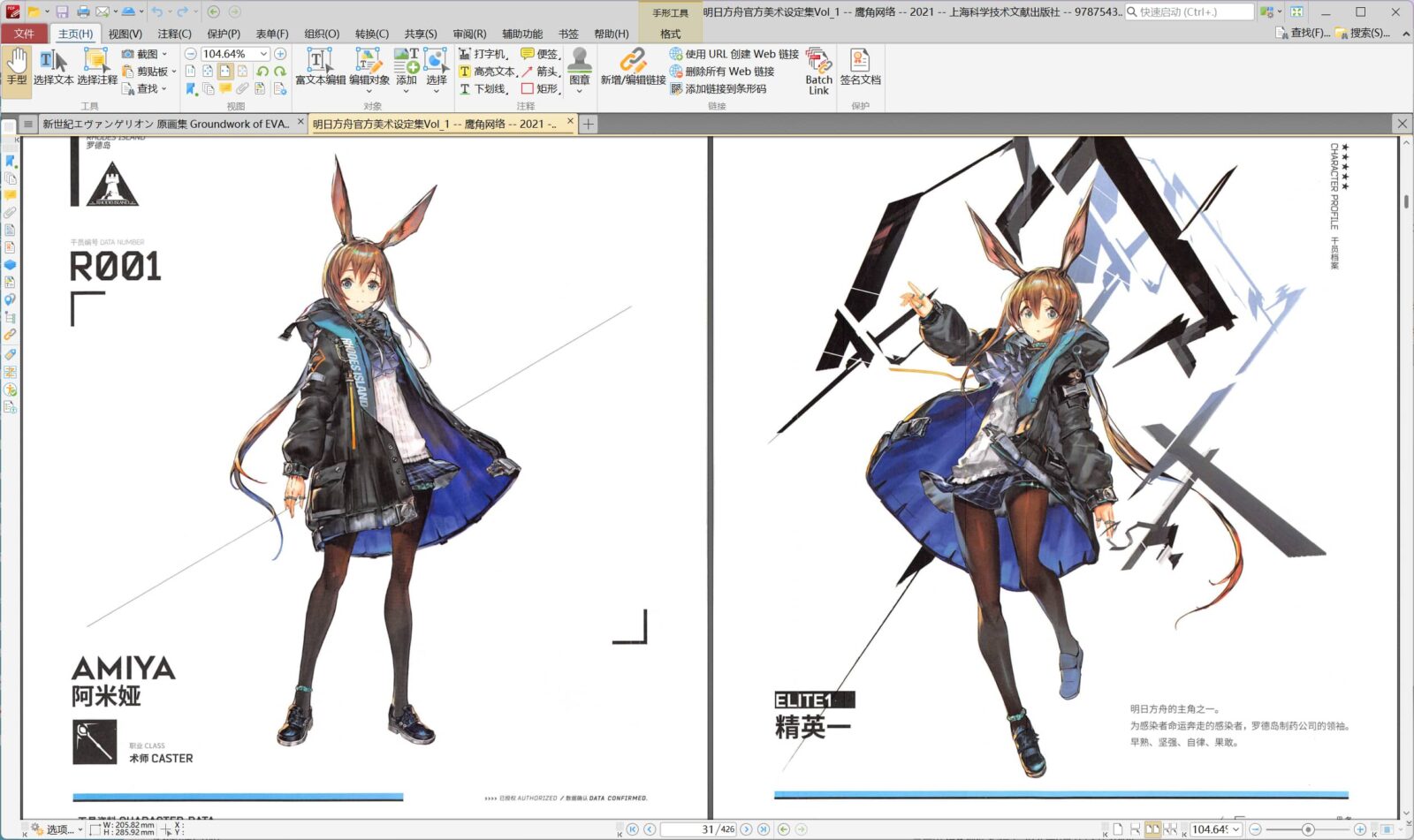1414x840 pixels.
Task: Toggle the Actual Size view button in the ribbon
Action: point(190,71)
